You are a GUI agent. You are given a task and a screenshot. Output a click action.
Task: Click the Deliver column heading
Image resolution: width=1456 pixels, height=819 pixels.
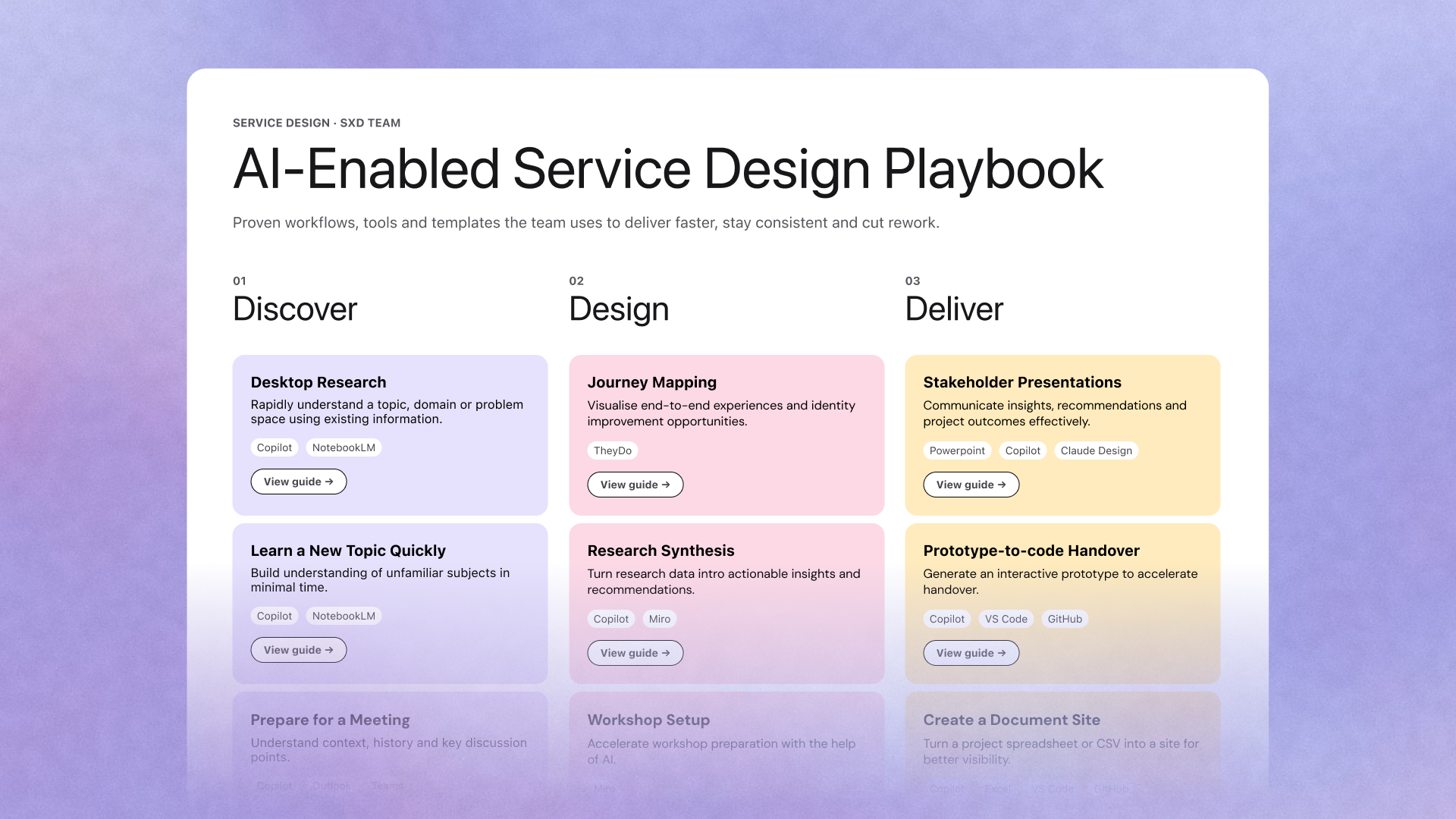tap(955, 309)
